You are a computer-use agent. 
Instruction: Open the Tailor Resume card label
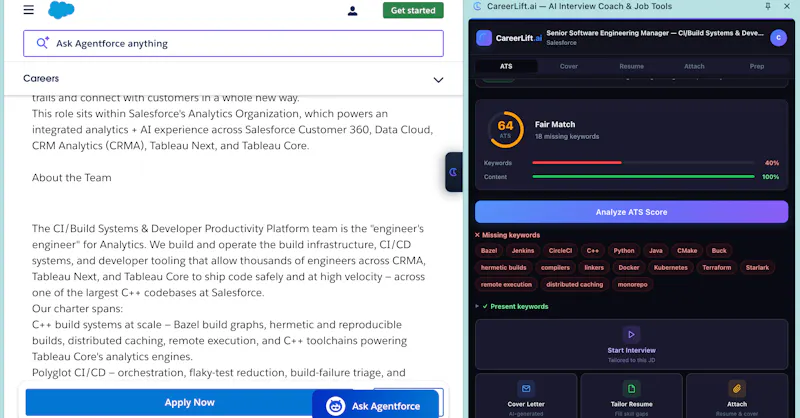pyautogui.click(x=632, y=404)
